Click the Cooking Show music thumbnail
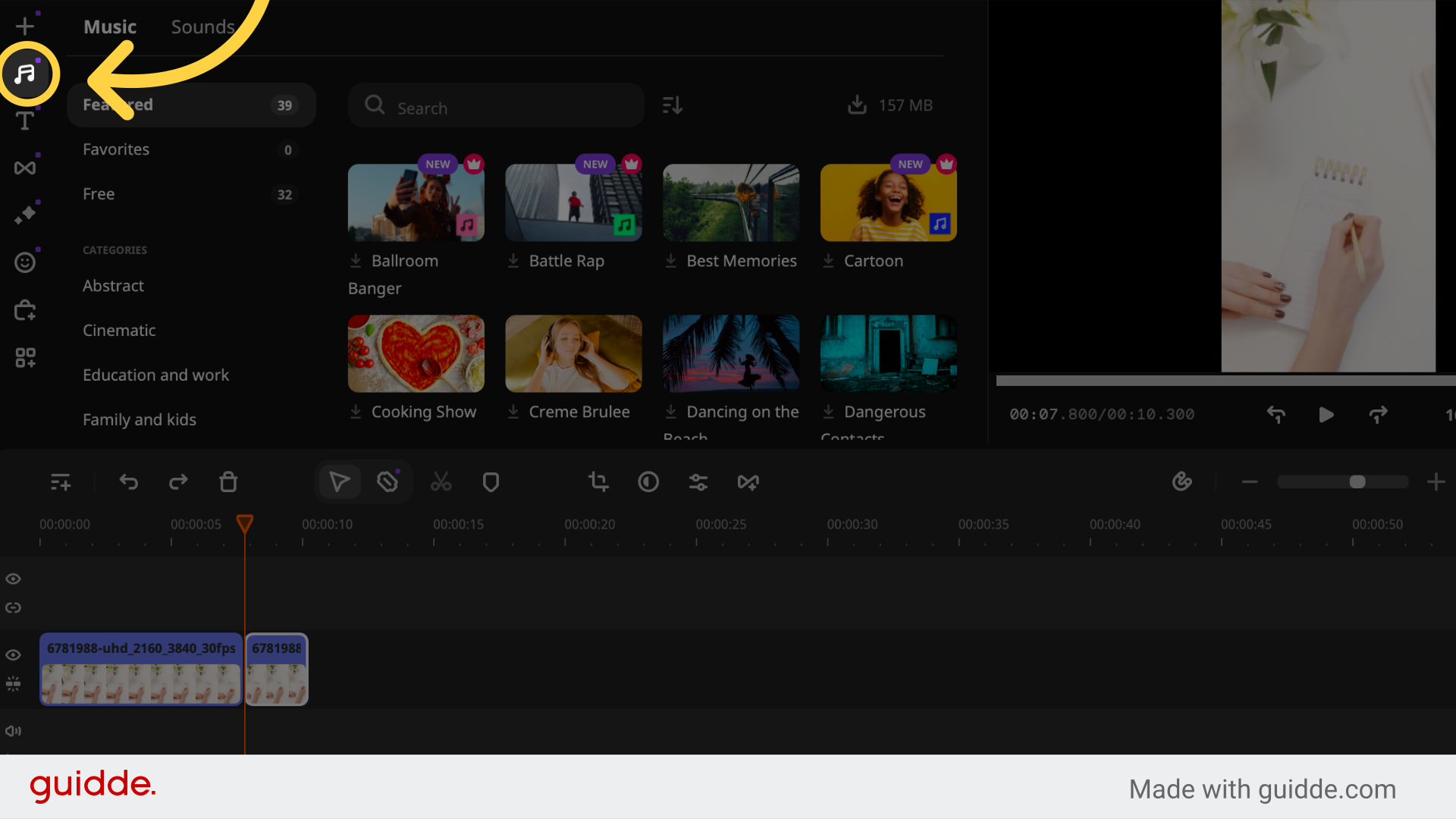The image size is (1456, 819). [416, 353]
